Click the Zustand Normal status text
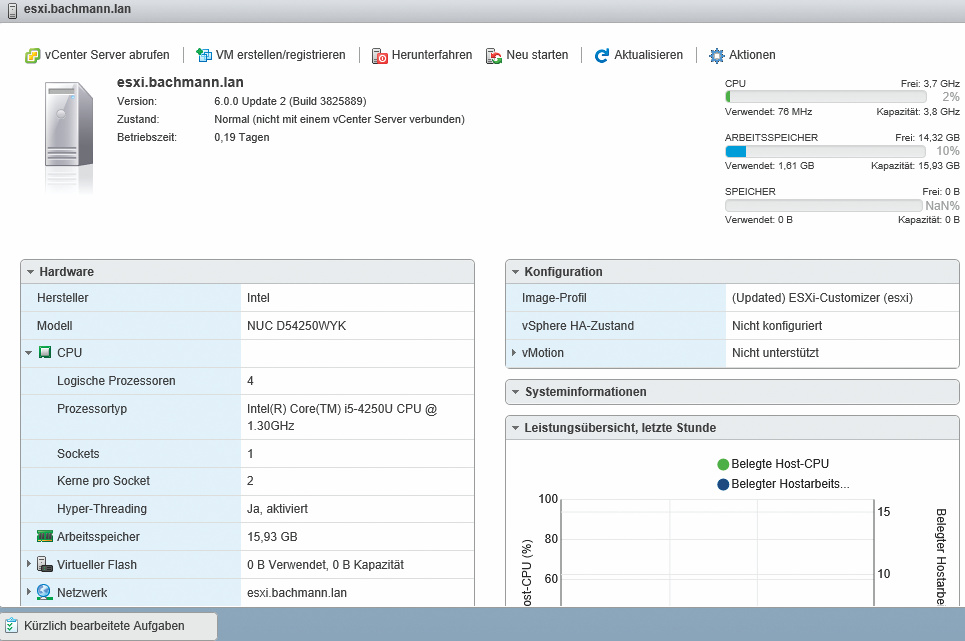This screenshot has width=965, height=641. (339, 119)
